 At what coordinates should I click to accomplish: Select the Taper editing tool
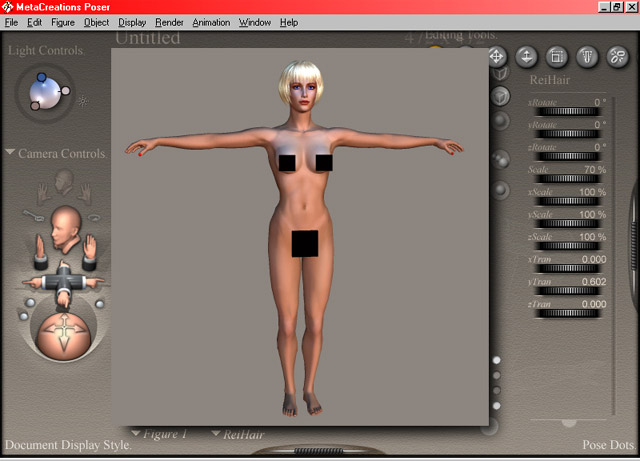point(588,57)
